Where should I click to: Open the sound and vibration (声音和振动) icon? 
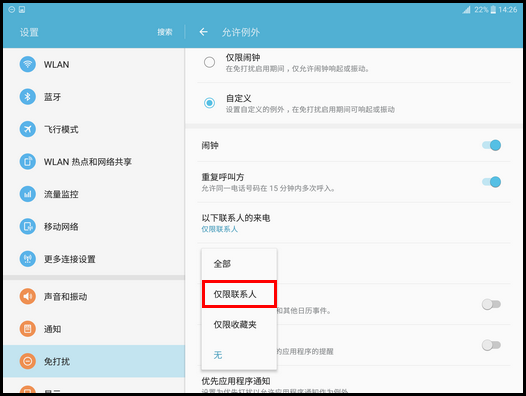pos(28,296)
